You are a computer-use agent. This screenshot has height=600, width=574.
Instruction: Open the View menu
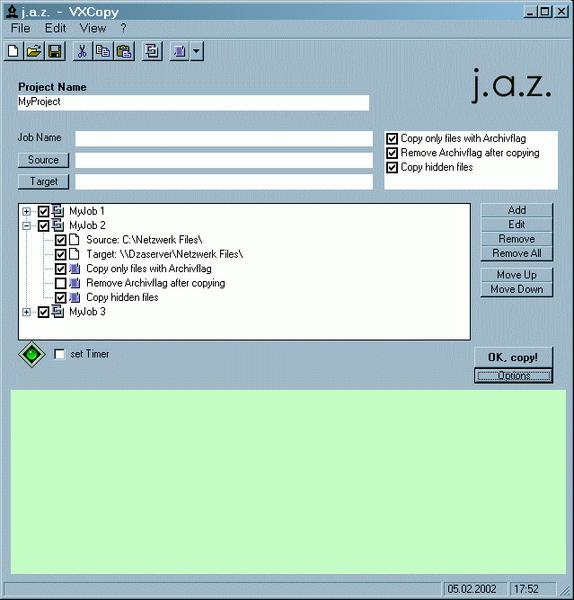pos(93,28)
